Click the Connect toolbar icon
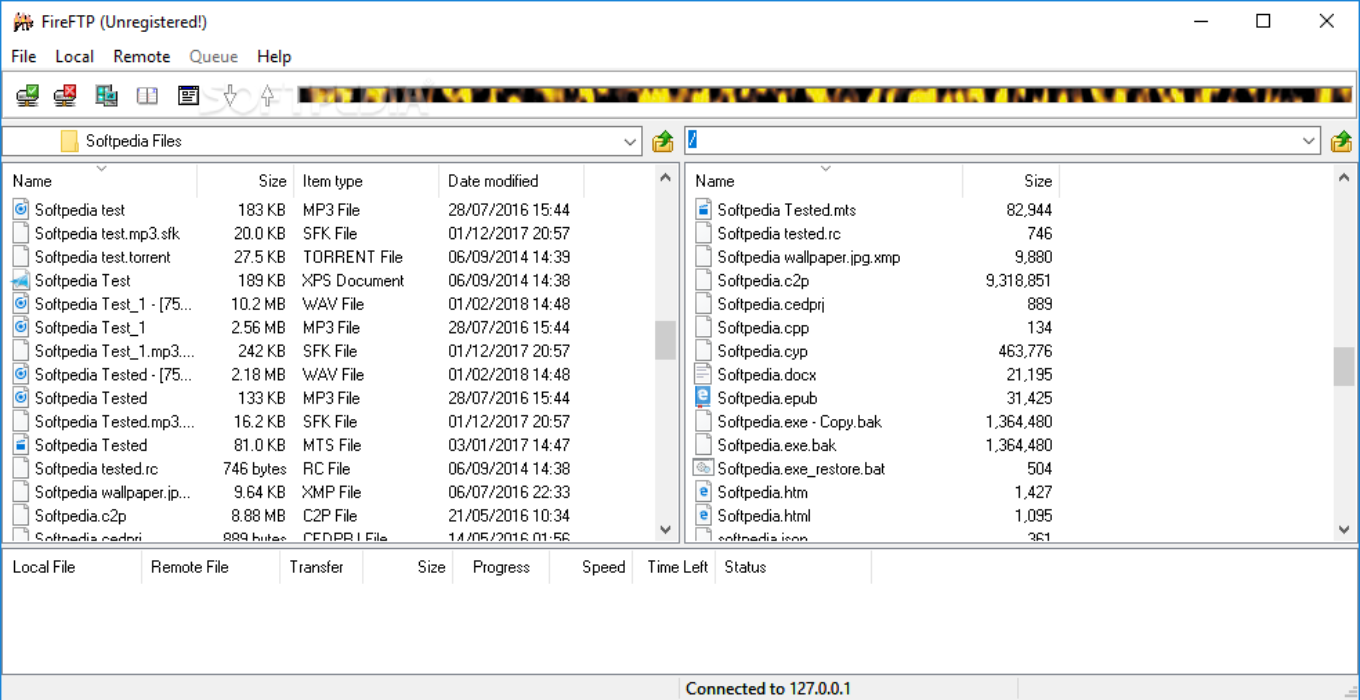 click(x=27, y=95)
